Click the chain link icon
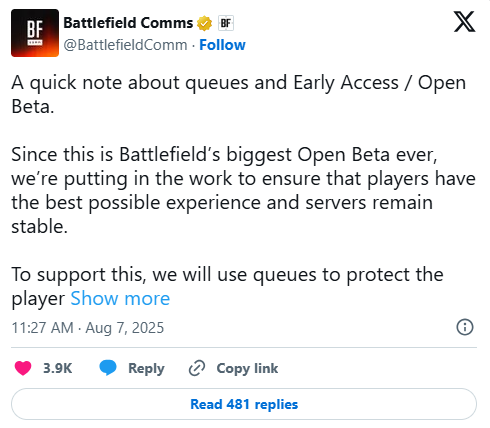 click(197, 368)
